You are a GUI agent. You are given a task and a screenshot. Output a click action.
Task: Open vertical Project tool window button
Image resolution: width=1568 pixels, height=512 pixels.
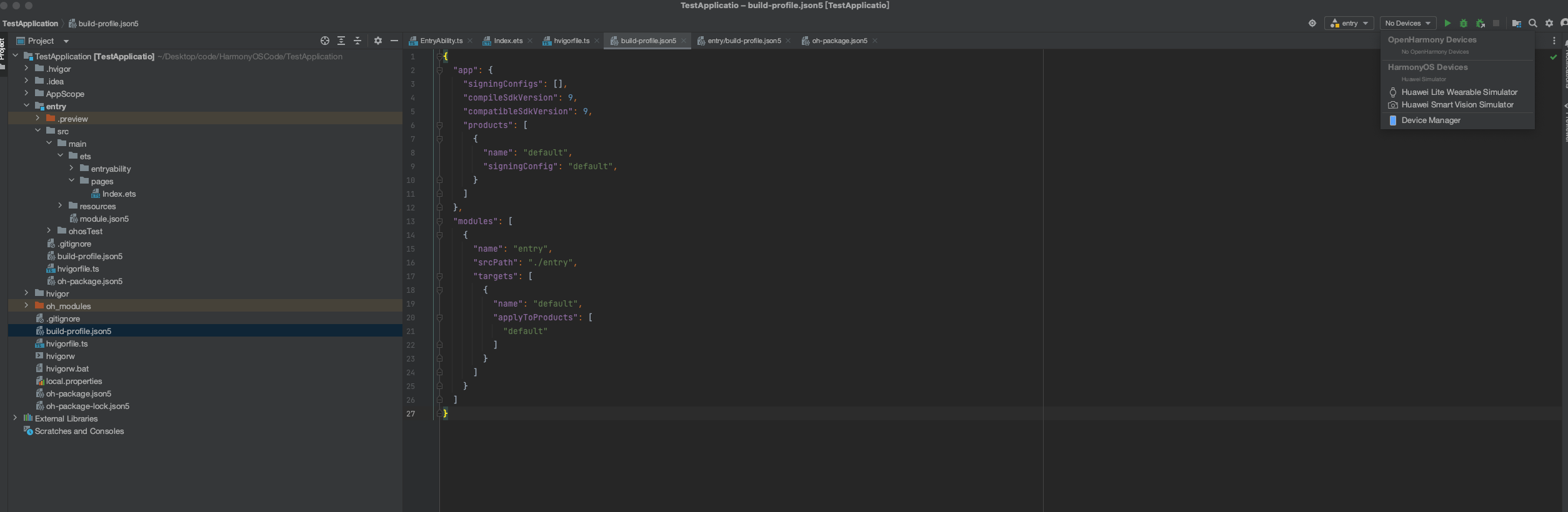(x=3, y=53)
